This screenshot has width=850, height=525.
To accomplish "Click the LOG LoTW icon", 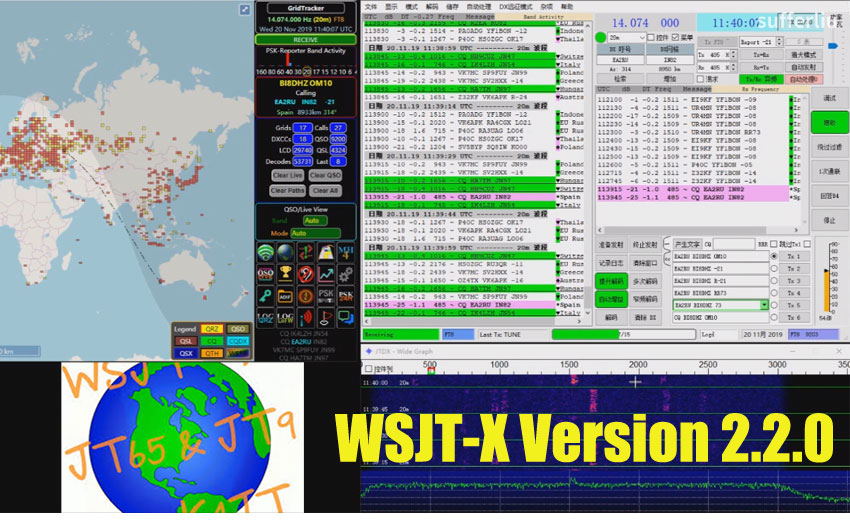I will click(285, 317).
